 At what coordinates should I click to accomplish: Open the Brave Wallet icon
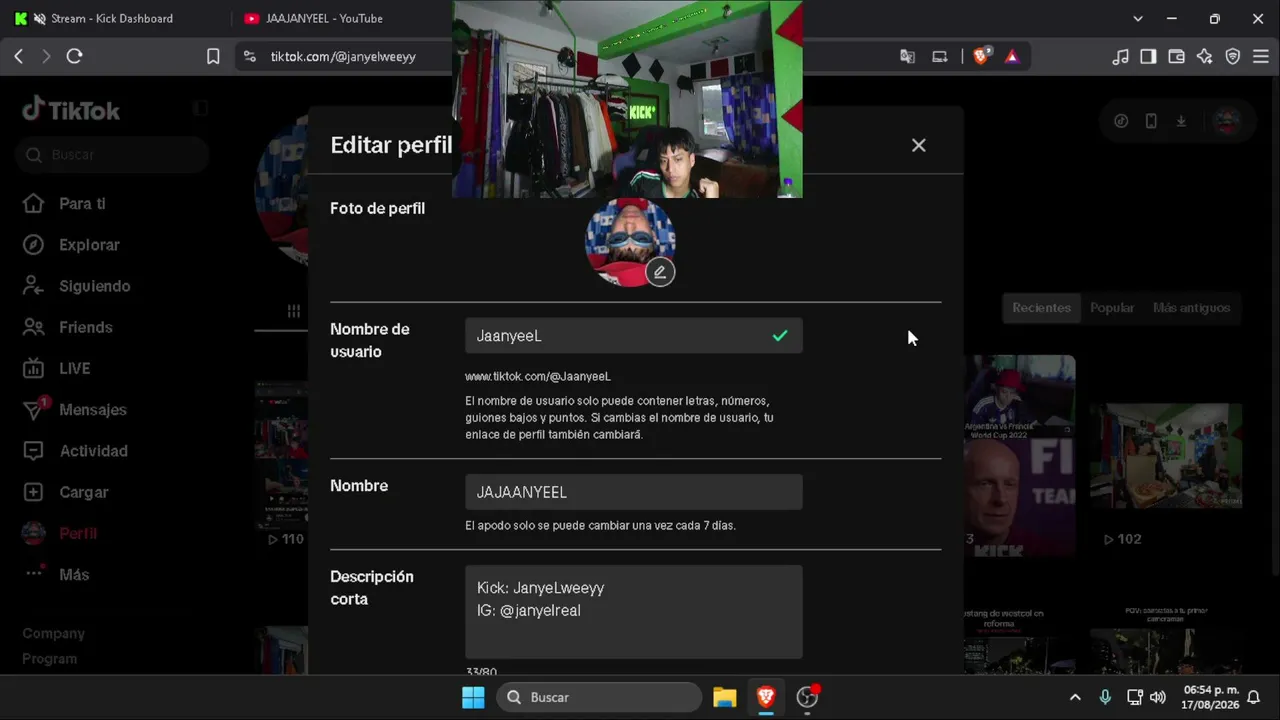tap(1176, 57)
